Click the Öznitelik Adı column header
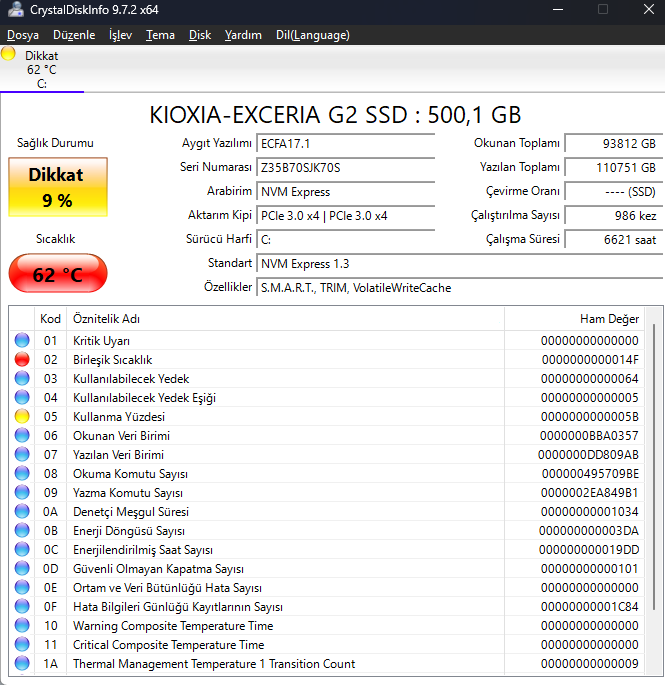Screen dimensions: 665x685 [x=285, y=319]
